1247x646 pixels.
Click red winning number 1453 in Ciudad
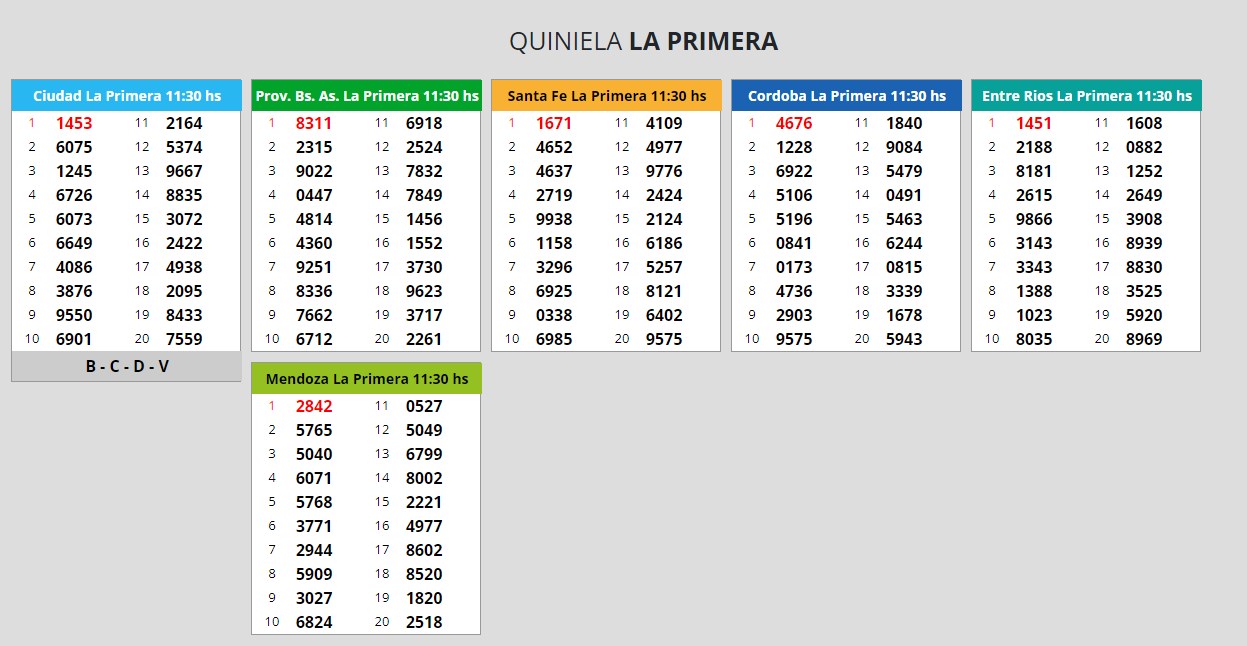coord(74,124)
